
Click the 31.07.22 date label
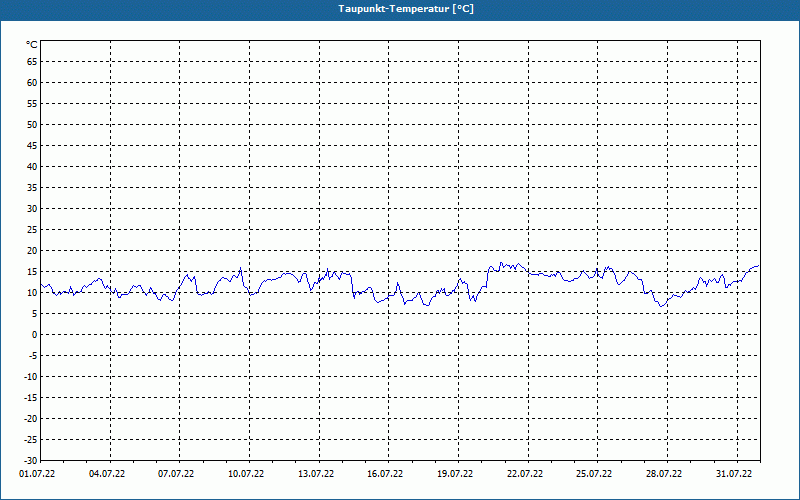click(x=734, y=474)
